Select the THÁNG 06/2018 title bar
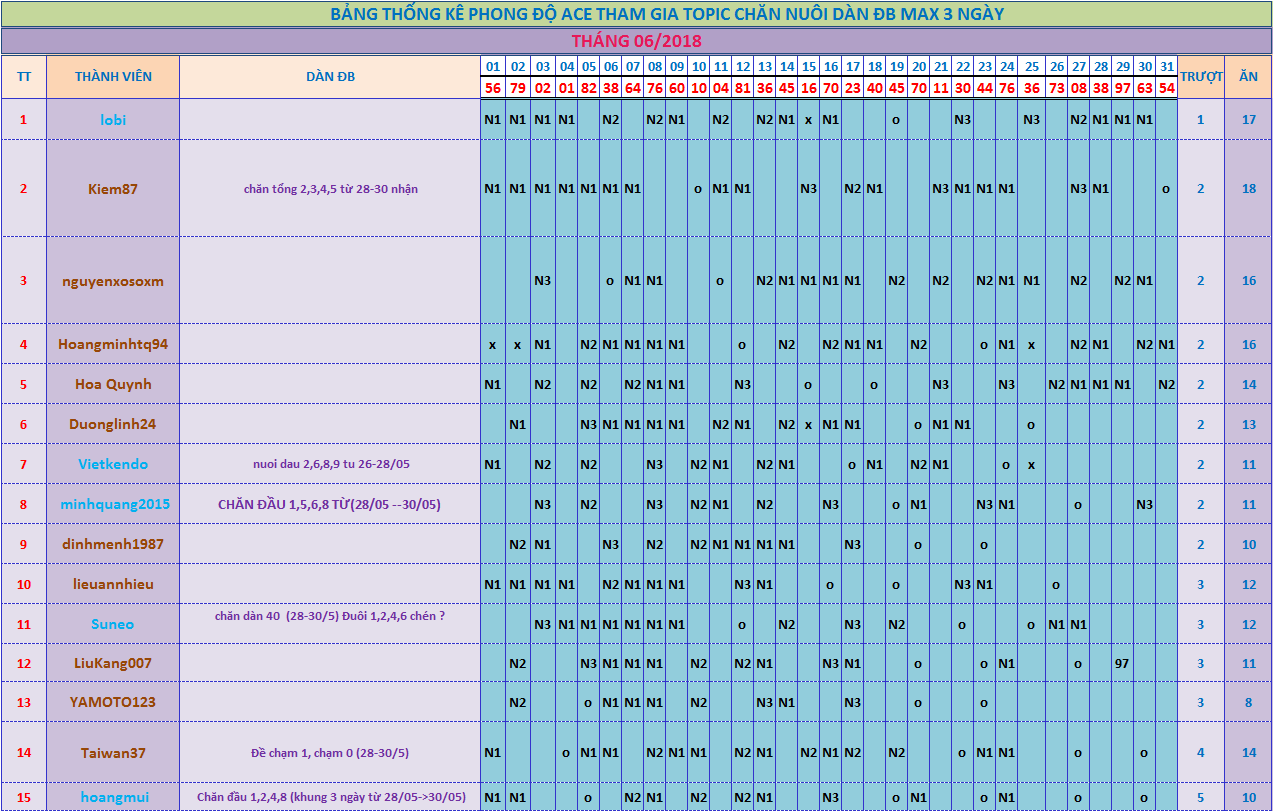This screenshot has height=811, width=1273. (x=636, y=41)
